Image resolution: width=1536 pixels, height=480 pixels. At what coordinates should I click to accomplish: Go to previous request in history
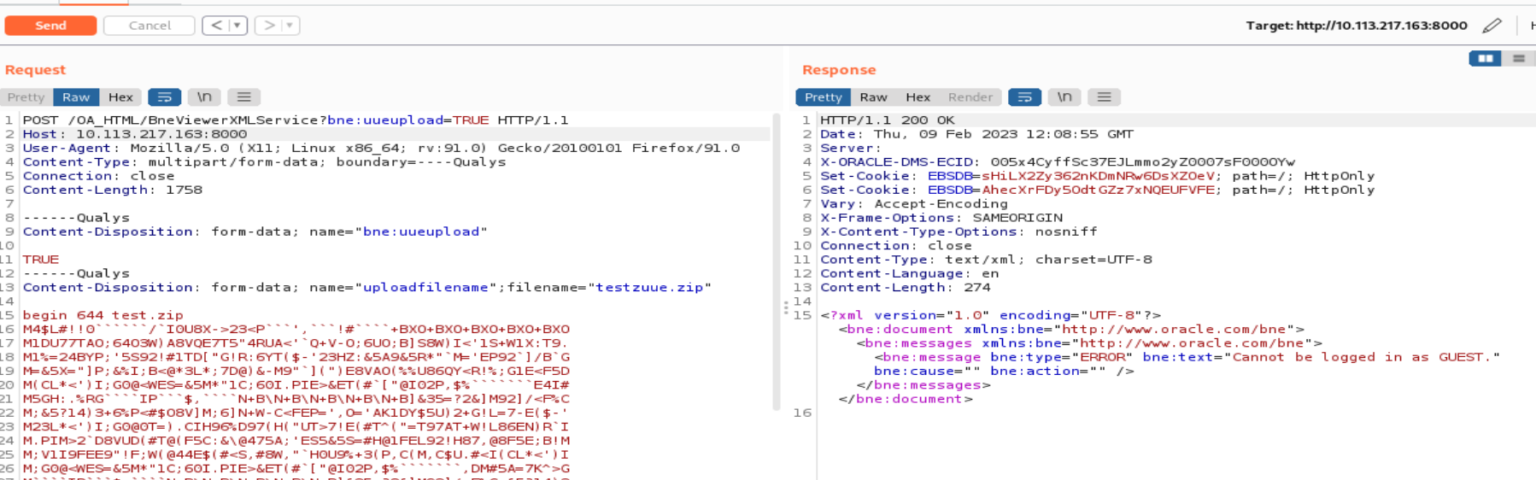click(213, 25)
